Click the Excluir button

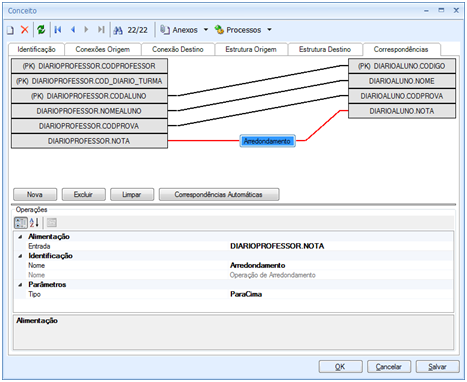click(x=83, y=194)
